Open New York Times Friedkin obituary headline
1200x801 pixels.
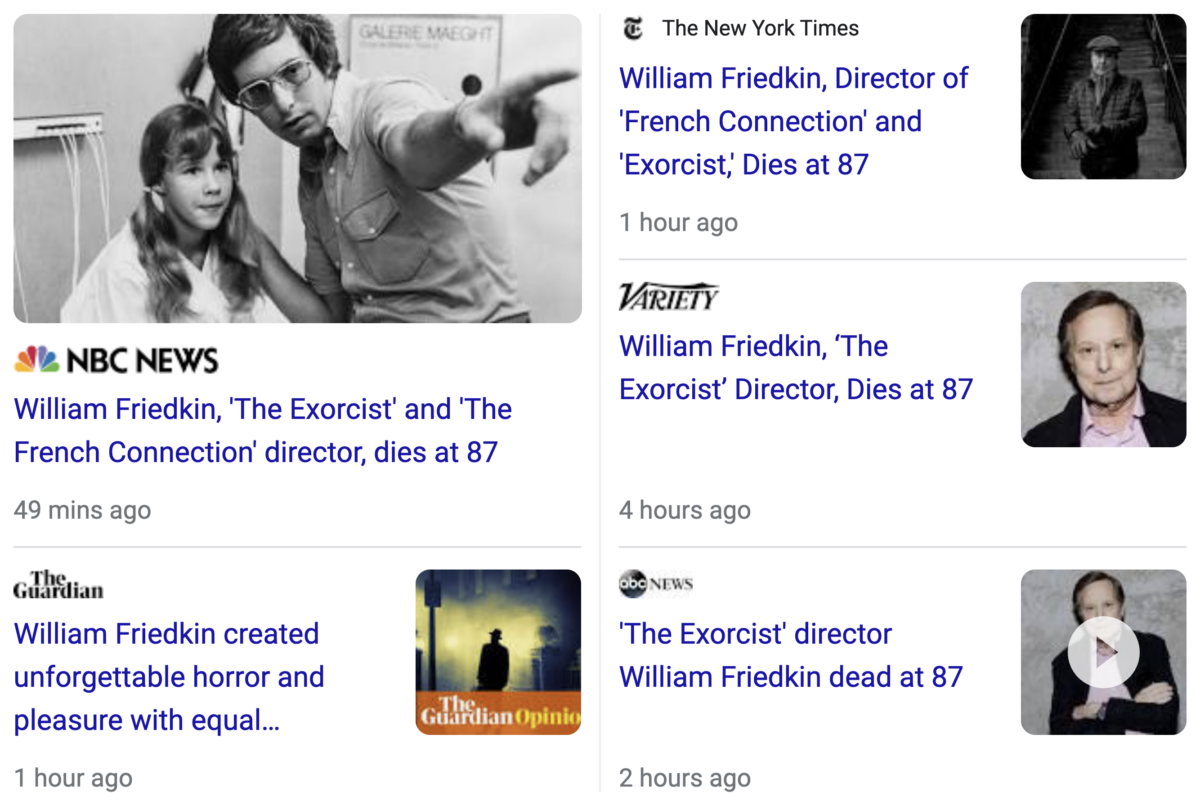coord(794,121)
